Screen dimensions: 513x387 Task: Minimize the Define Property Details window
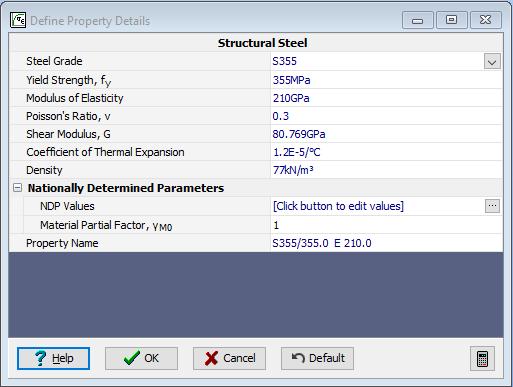click(417, 20)
